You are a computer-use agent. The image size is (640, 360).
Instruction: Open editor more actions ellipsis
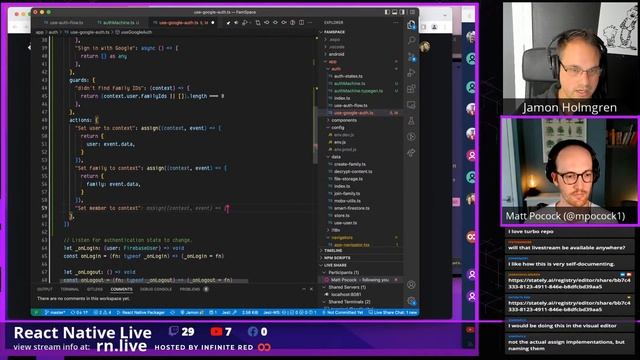(x=310, y=22)
